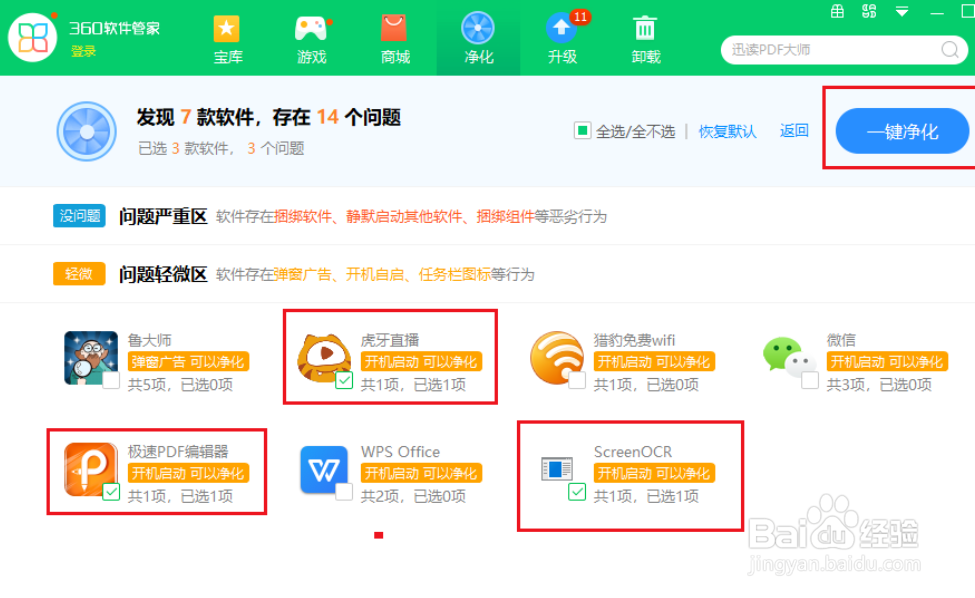Click 虎牙直播's 开机启动 可以净化 label
Viewport: 975px width, 598px height.
click(421, 362)
